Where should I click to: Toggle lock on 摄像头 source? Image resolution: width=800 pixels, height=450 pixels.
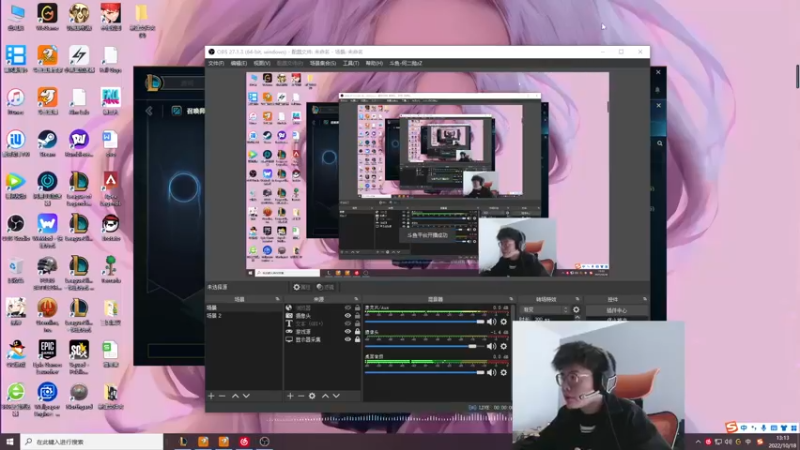point(357,316)
